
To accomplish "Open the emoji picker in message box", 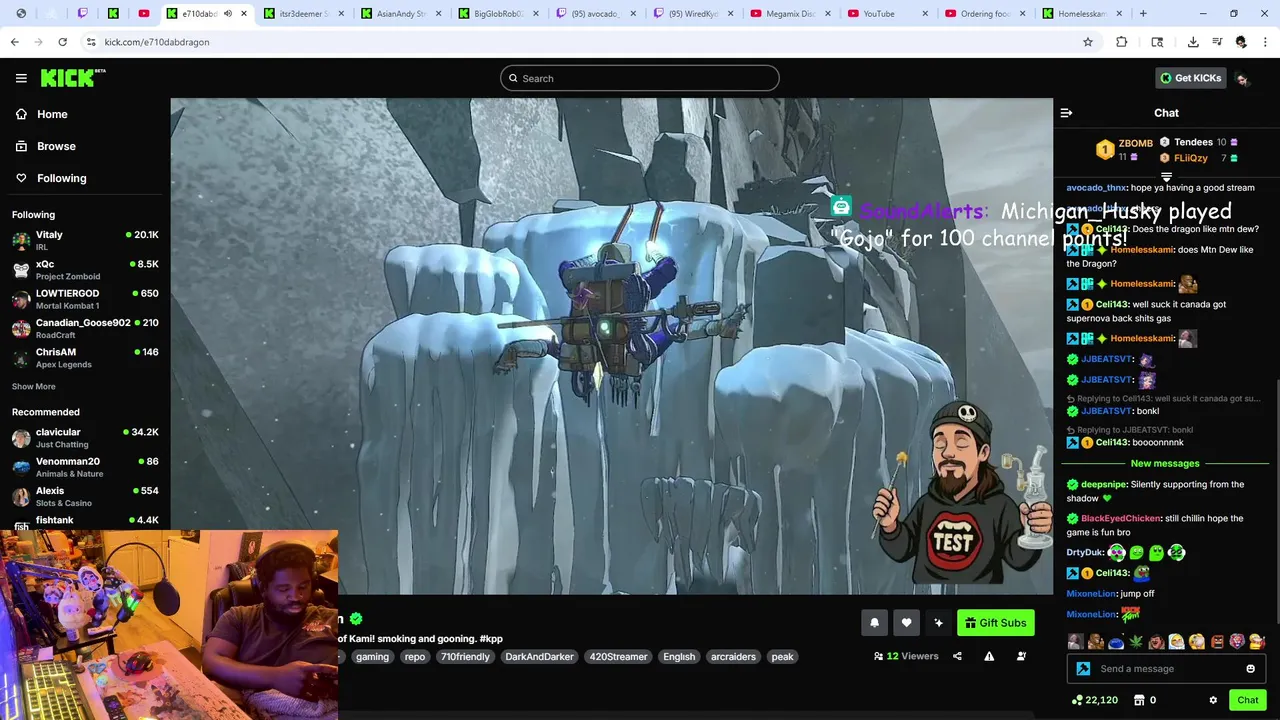I will pyautogui.click(x=1250, y=669).
